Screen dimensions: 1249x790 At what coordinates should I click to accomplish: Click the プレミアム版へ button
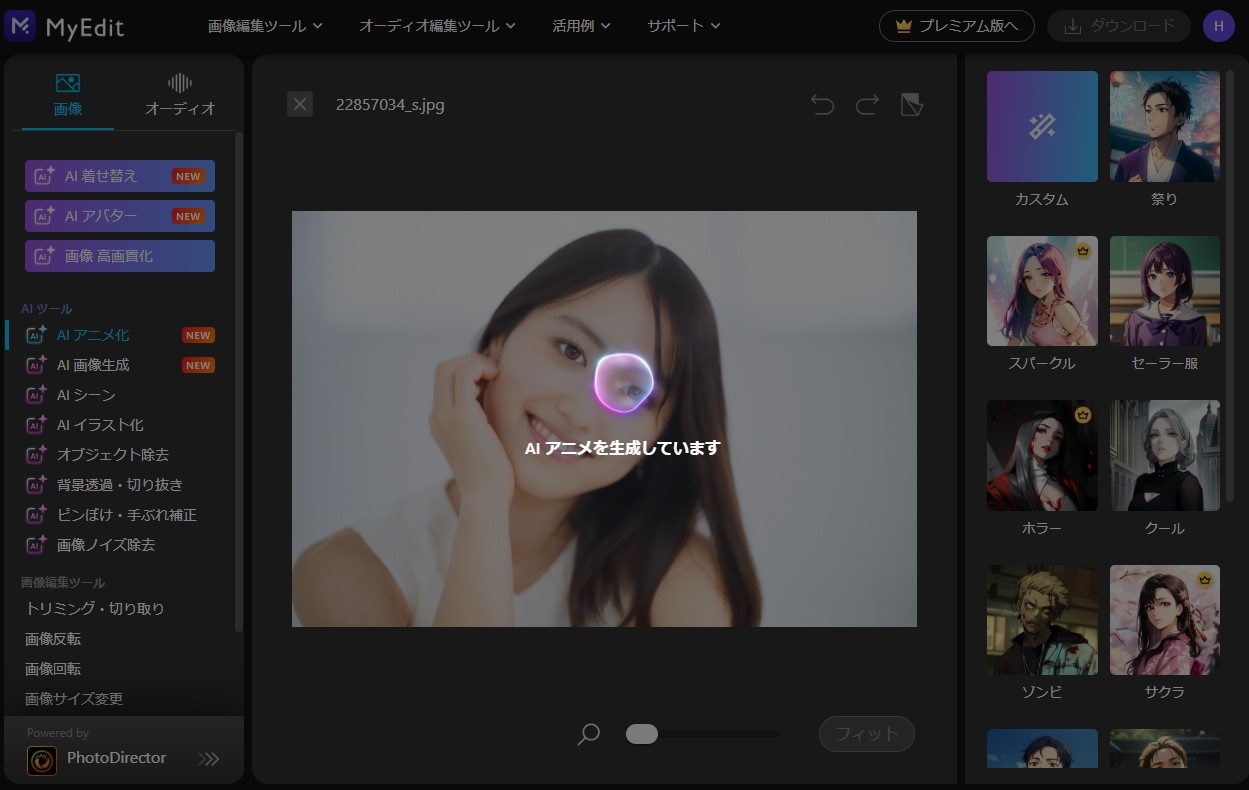(956, 26)
